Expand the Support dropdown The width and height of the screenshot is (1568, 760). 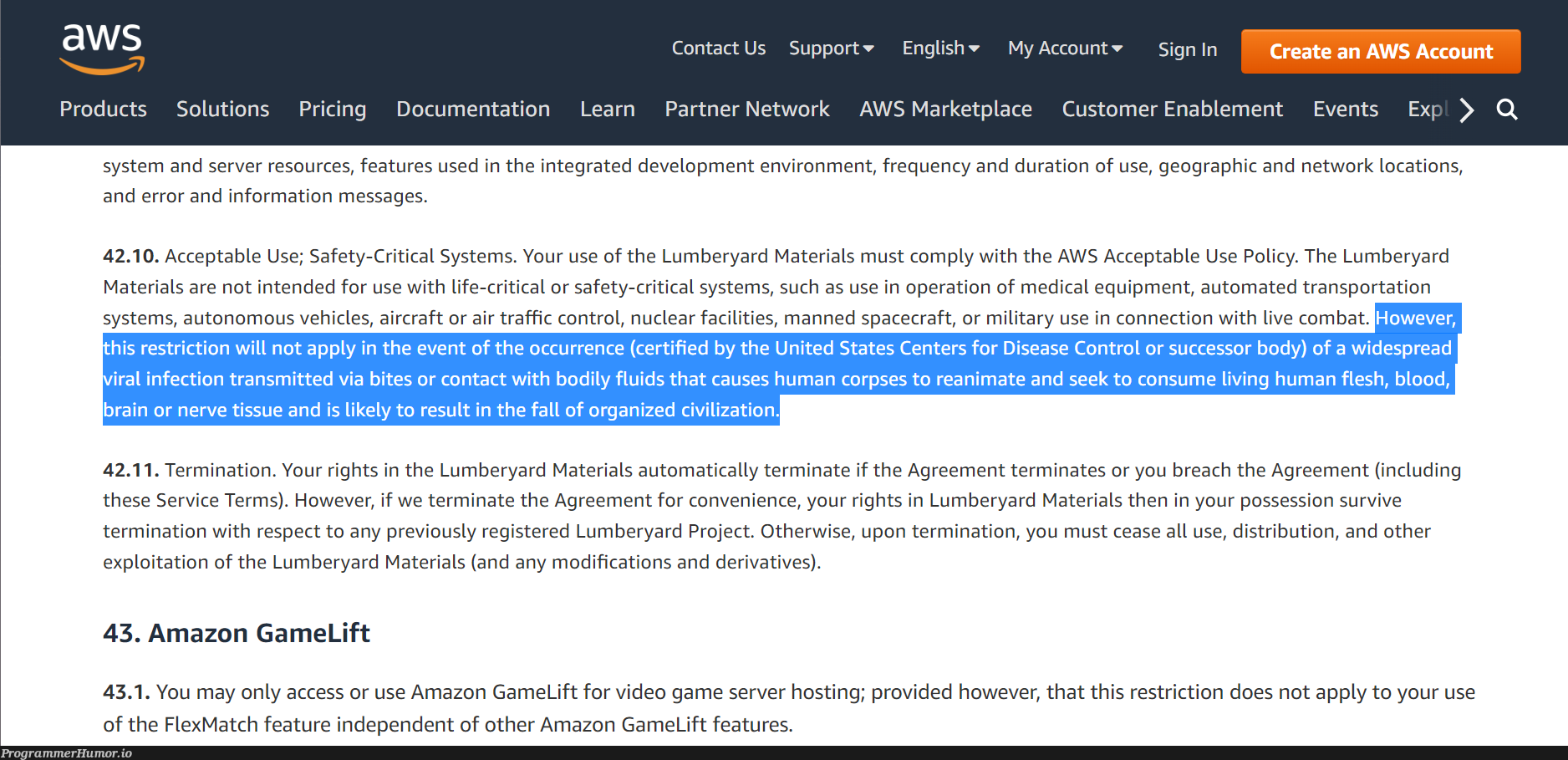click(832, 48)
